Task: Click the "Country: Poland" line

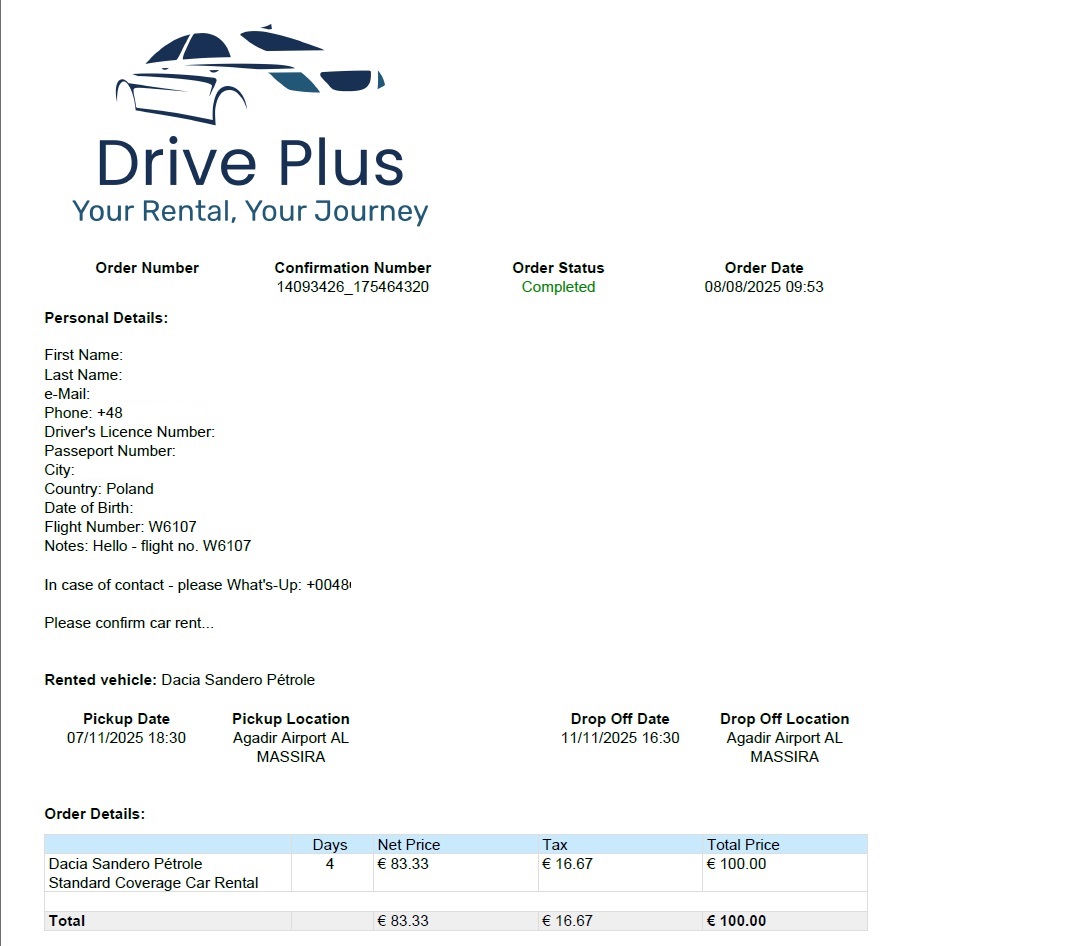Action: (x=99, y=489)
